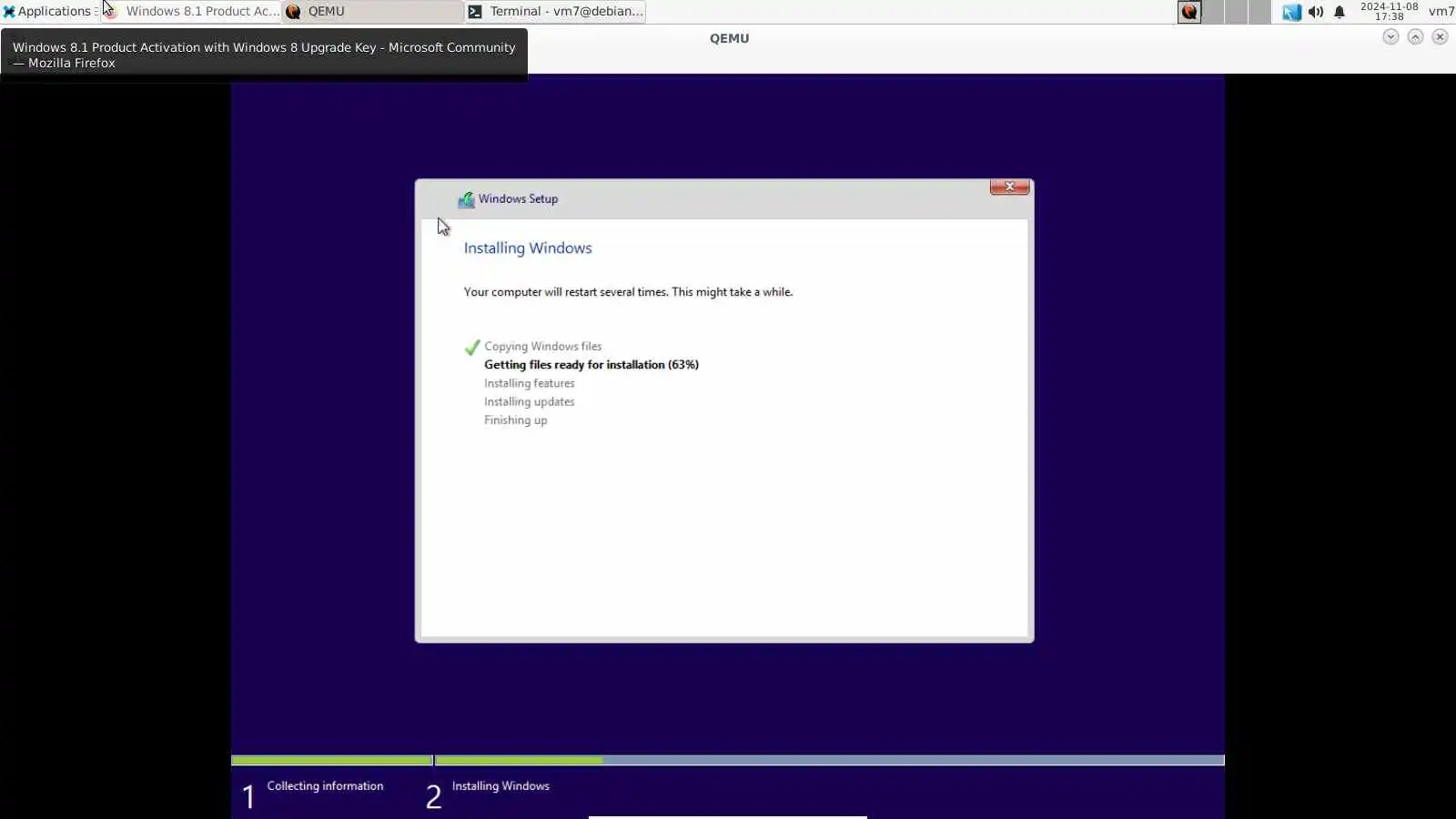
Task: Click the blue cursor tray icon
Action: click(1291, 12)
